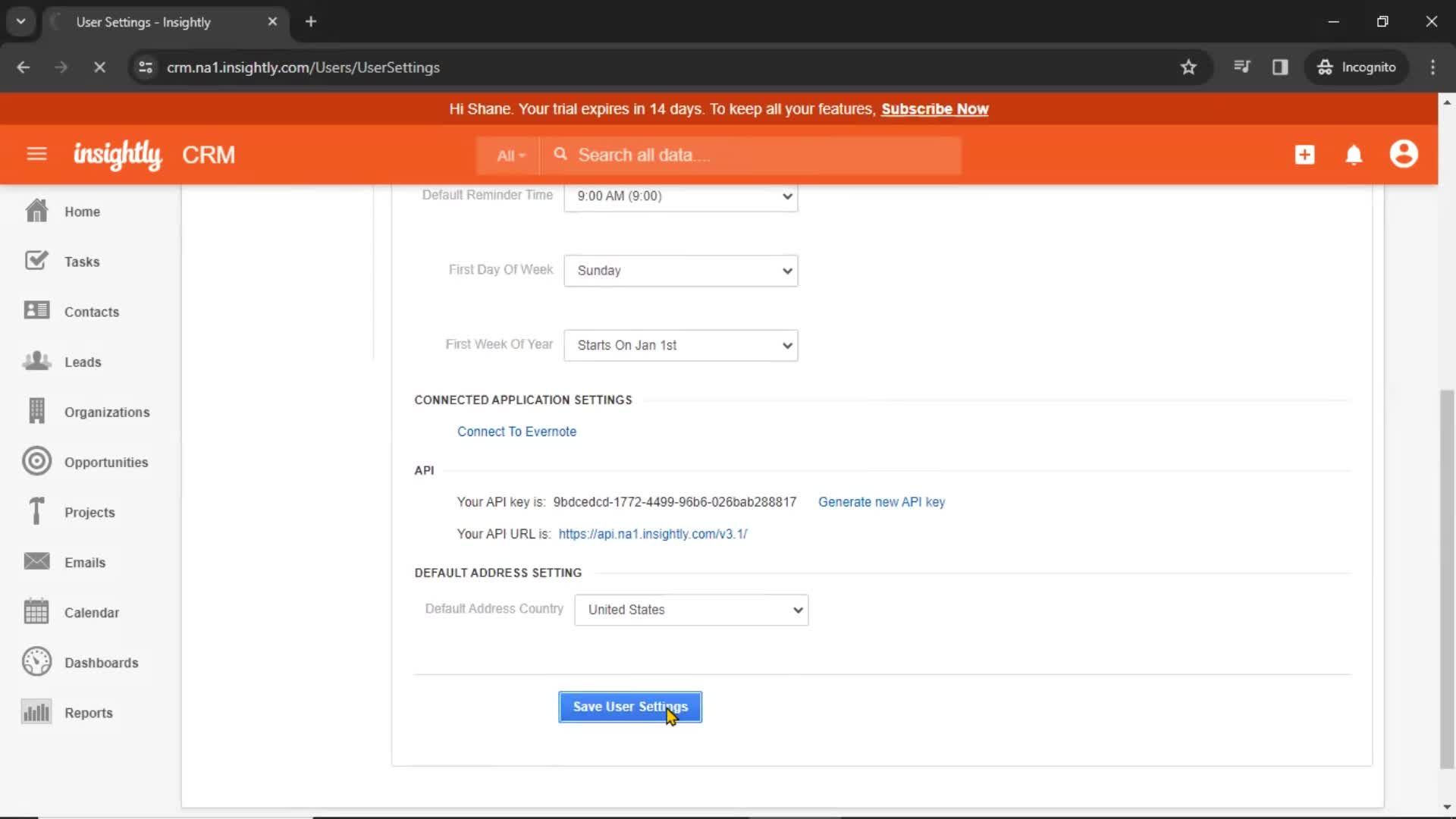The width and height of the screenshot is (1456, 819).
Task: Click the scrollbar up arrow
Action: [1447, 102]
